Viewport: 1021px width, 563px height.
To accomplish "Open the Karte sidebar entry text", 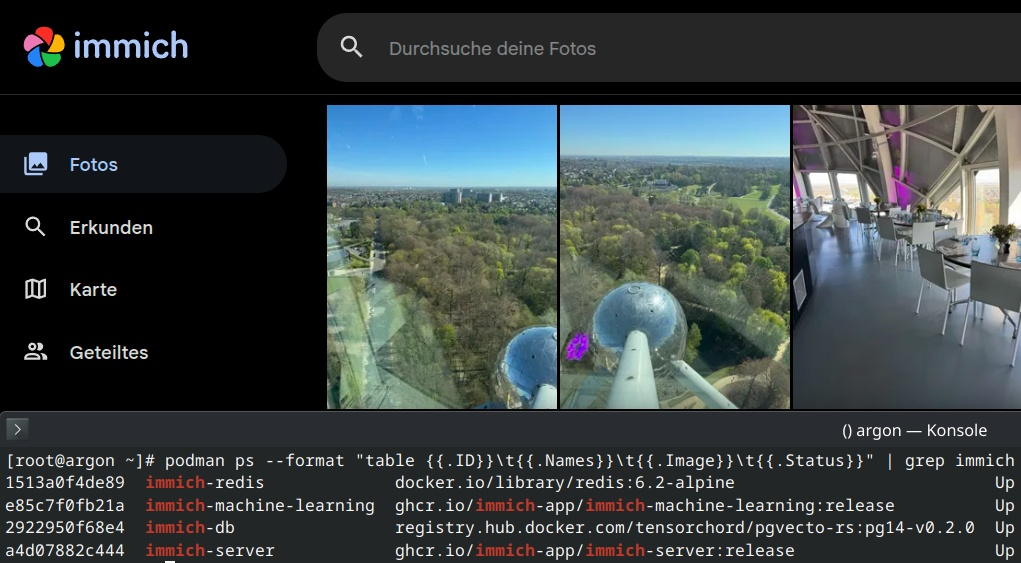I will (x=93, y=290).
